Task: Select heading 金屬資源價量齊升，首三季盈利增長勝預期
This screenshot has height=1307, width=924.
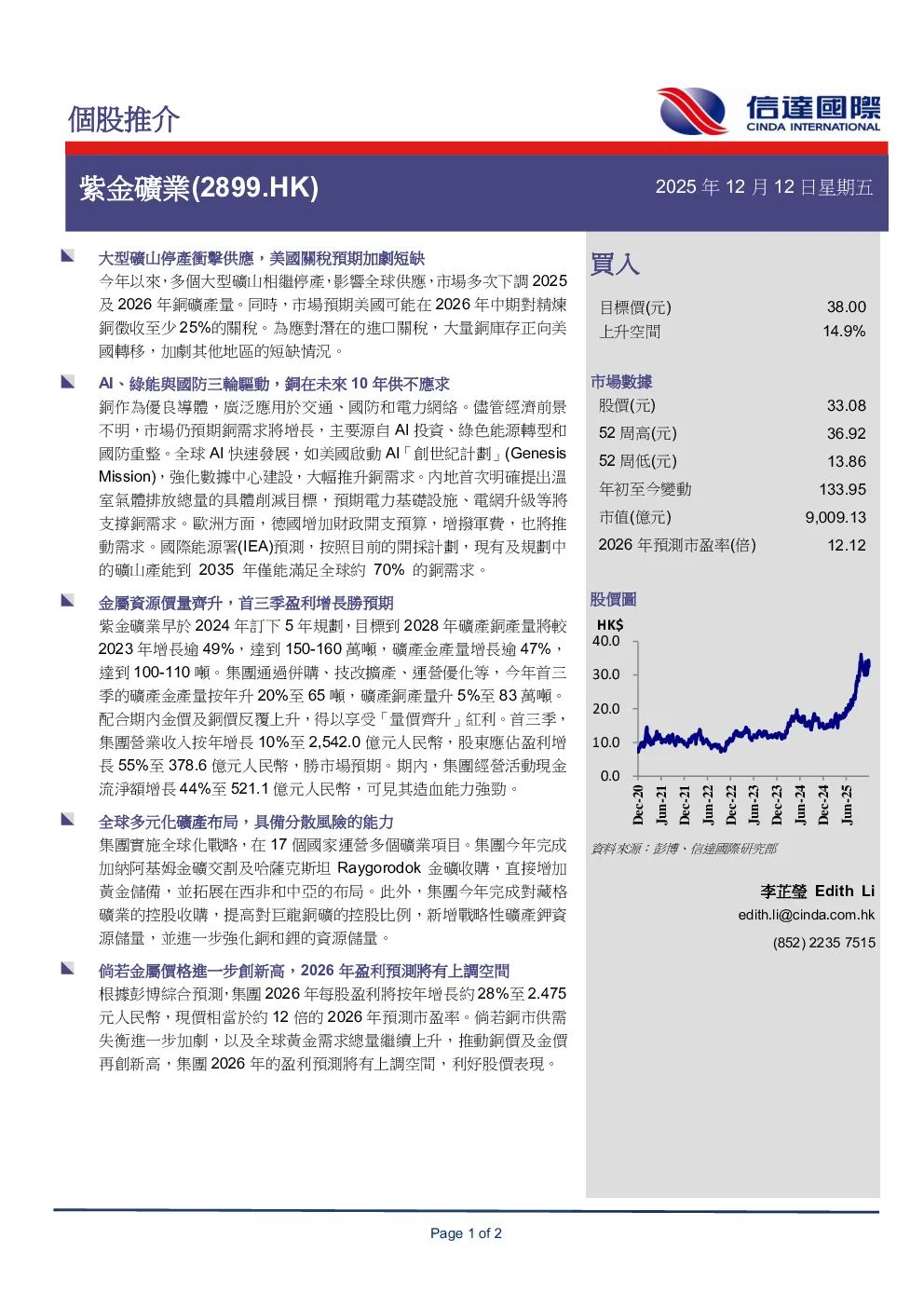Action: pos(246,603)
